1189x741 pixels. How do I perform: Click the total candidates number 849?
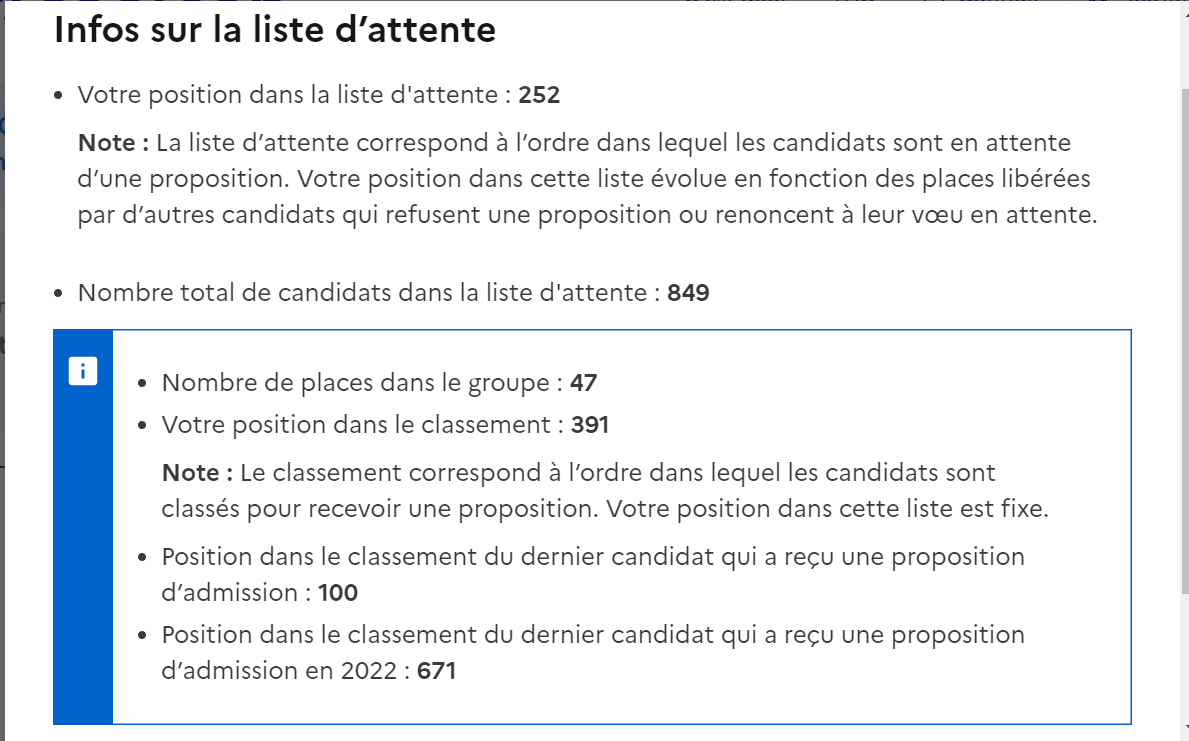point(688,294)
